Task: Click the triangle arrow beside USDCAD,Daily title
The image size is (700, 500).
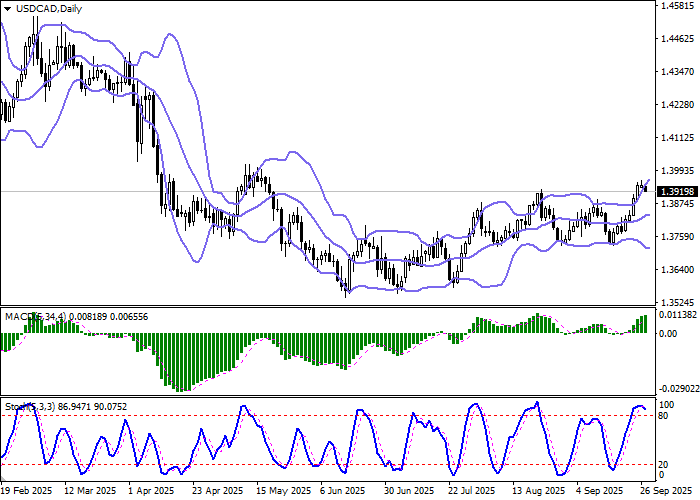Action: [x=7, y=8]
